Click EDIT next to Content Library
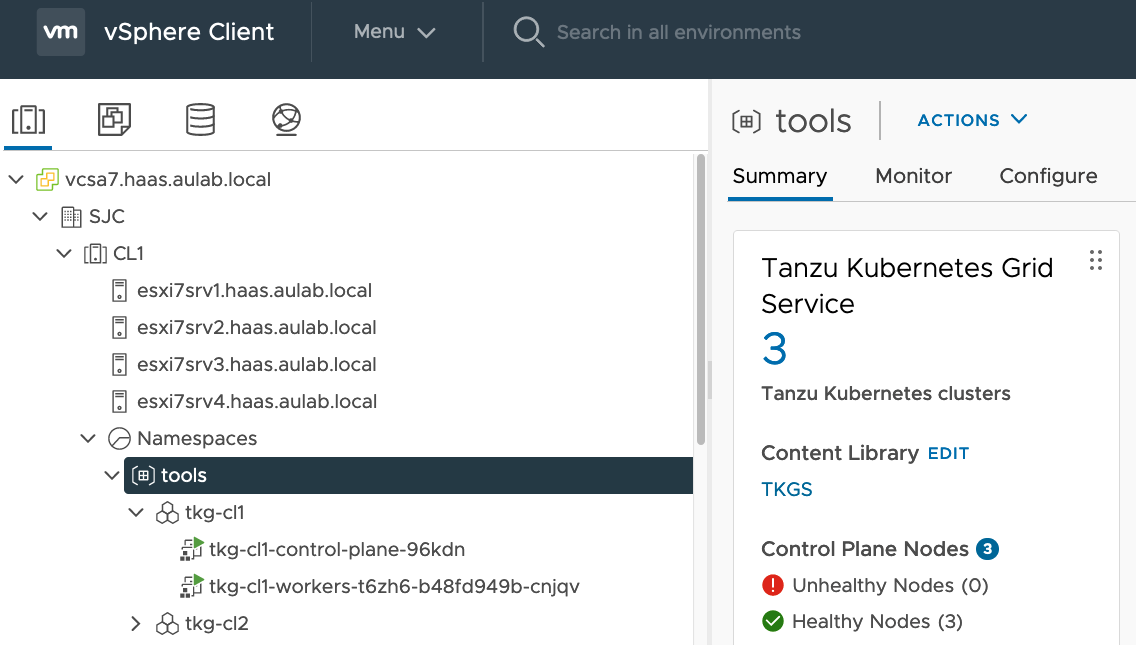This screenshot has width=1136, height=645. click(948, 453)
